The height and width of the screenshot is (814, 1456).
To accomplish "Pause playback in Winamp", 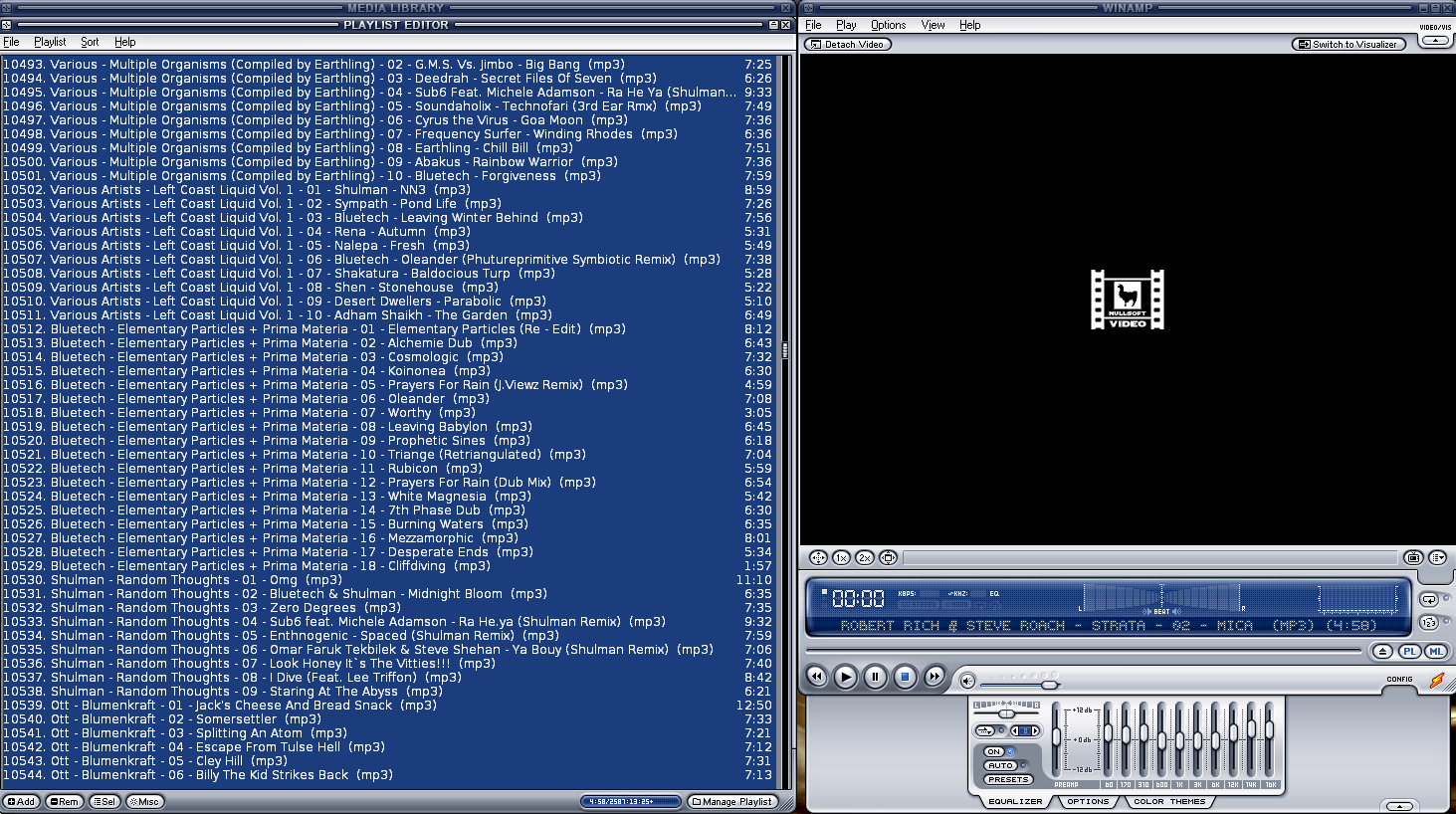I will 875,677.
